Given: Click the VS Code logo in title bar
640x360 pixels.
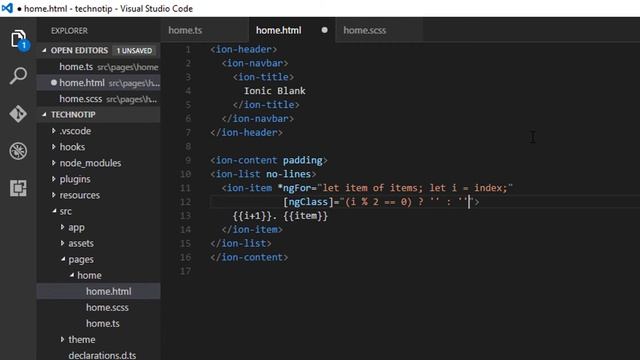Looking at the screenshot, I should coord(7,8).
